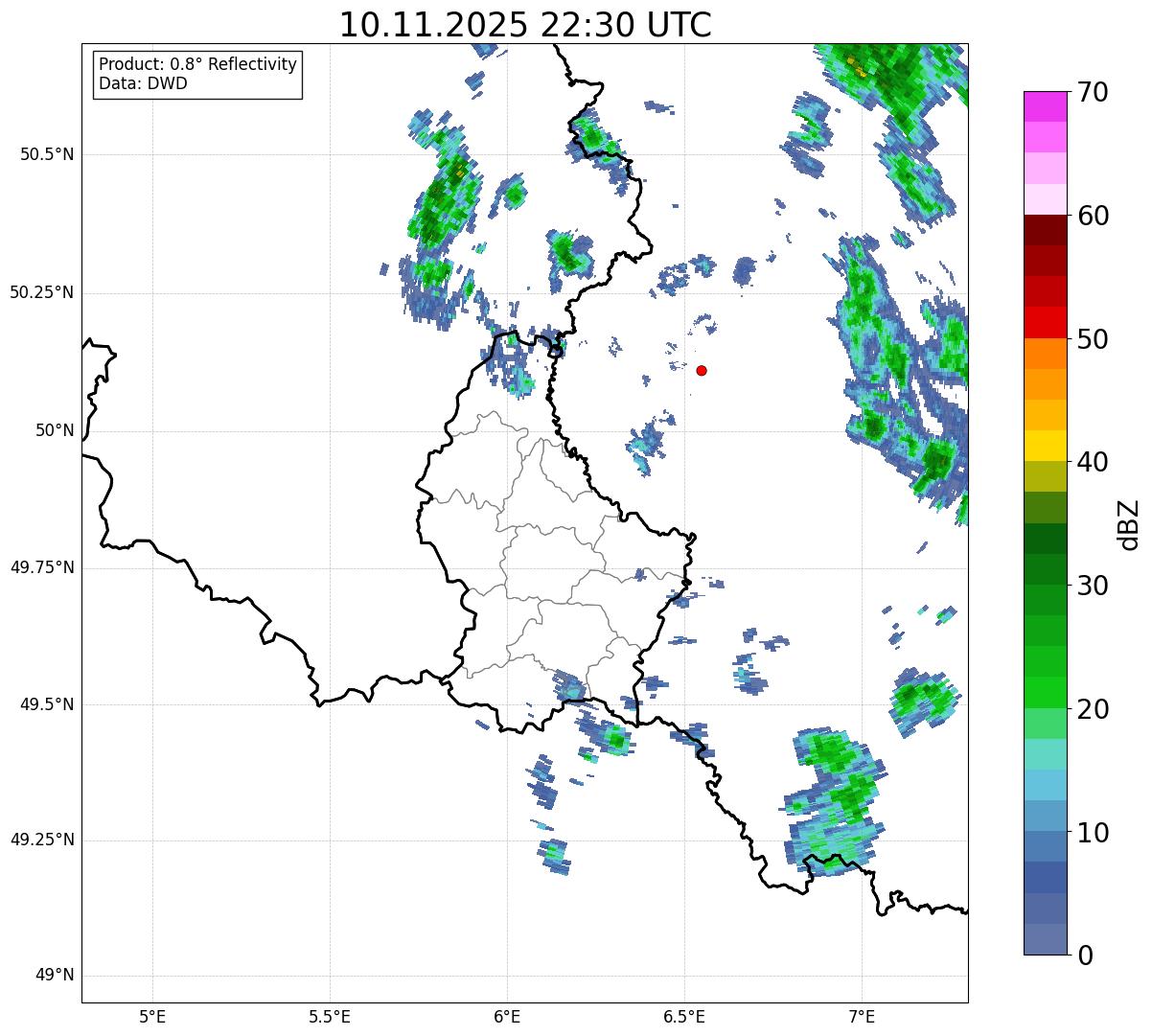1152x1036 pixels.
Task: Click the colorbar value '50'
Action: coord(1093,339)
